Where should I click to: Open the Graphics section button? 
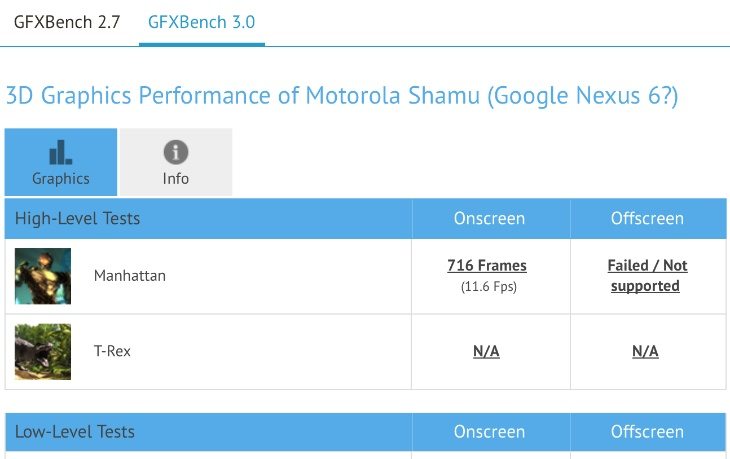[61, 162]
